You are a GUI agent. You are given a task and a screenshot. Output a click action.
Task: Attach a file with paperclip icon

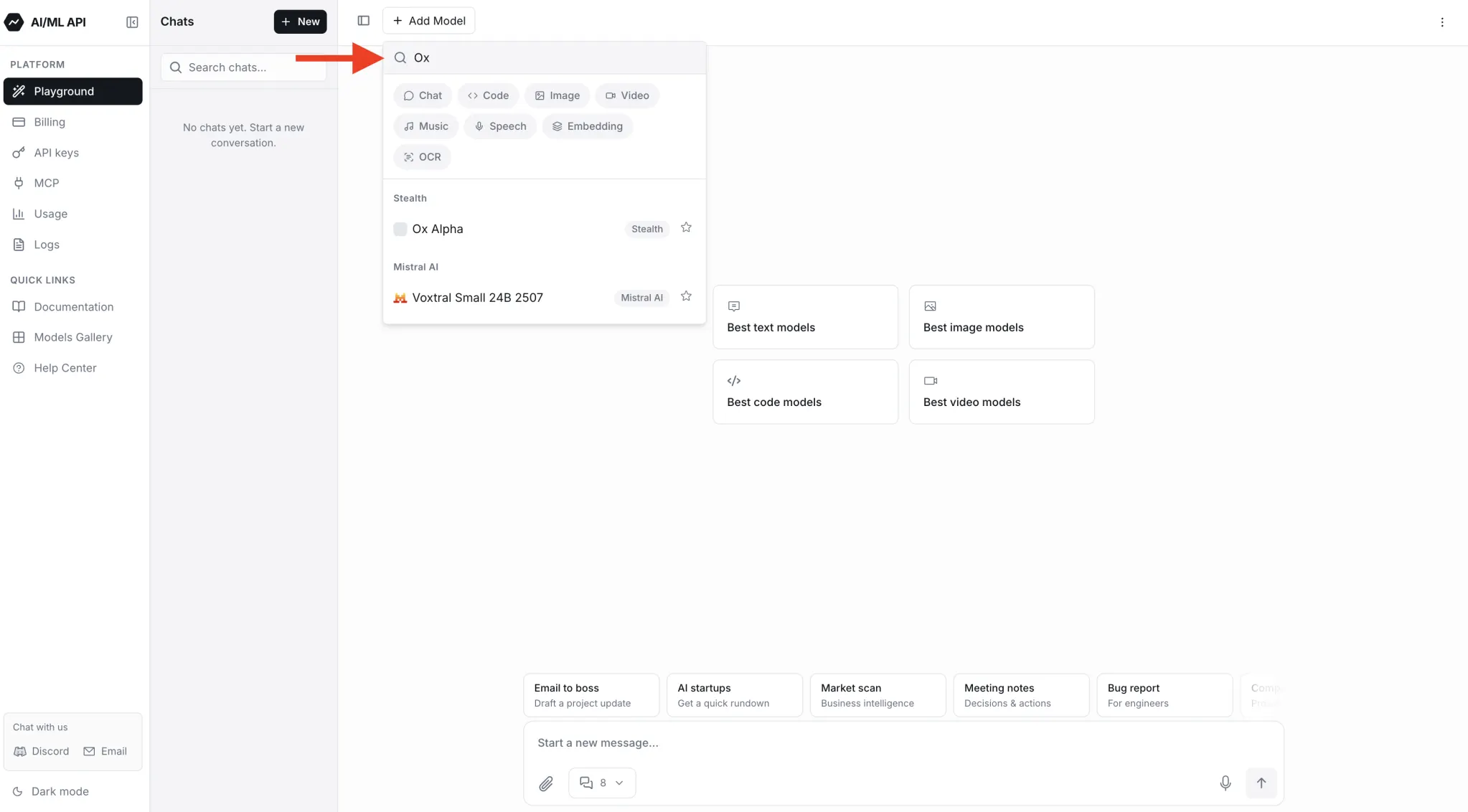pos(546,783)
